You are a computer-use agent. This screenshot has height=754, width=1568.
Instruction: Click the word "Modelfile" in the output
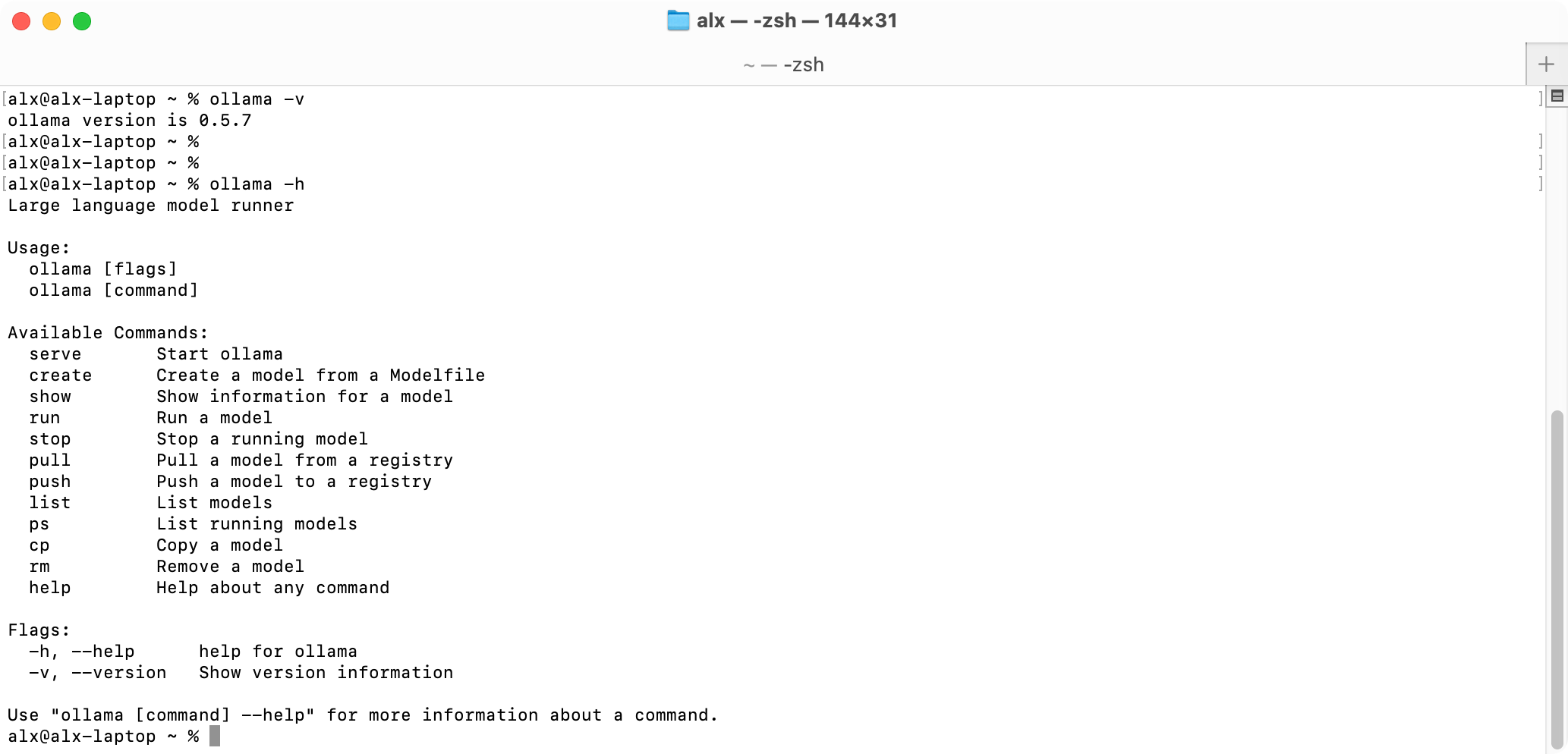(437, 375)
